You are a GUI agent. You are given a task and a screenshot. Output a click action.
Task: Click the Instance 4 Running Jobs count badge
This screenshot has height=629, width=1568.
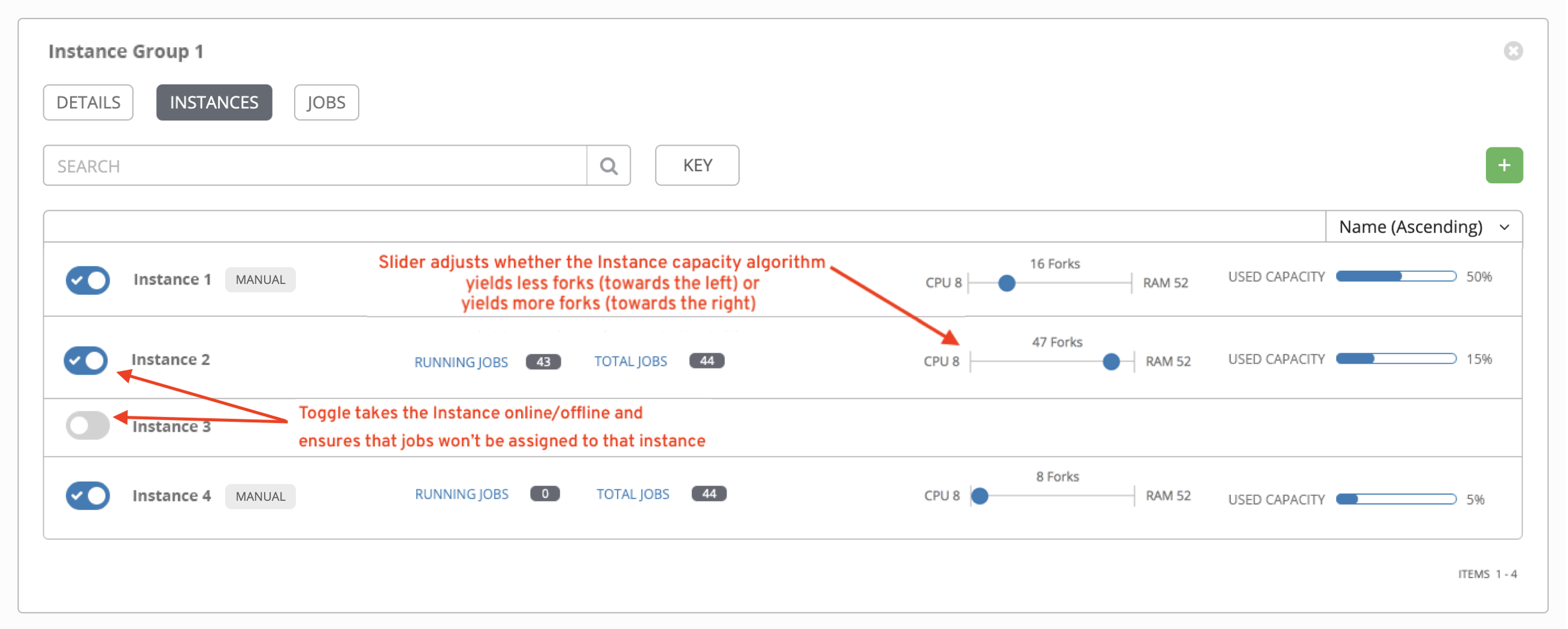point(544,494)
